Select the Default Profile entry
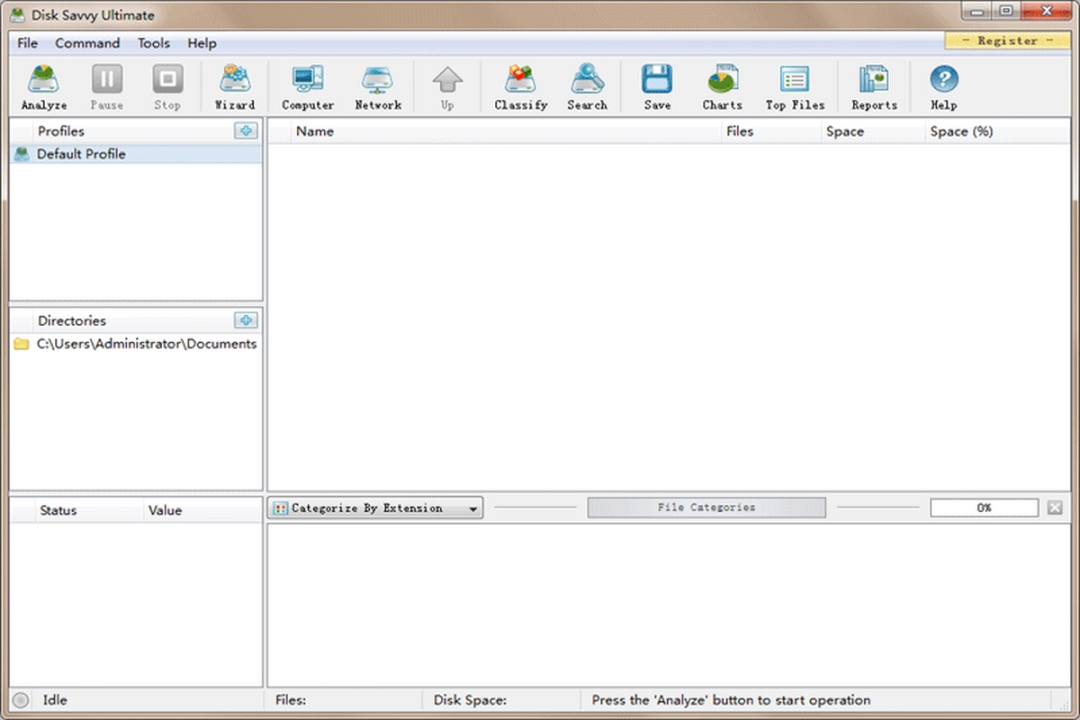Screen dimensions: 1080x720 coord(81,153)
